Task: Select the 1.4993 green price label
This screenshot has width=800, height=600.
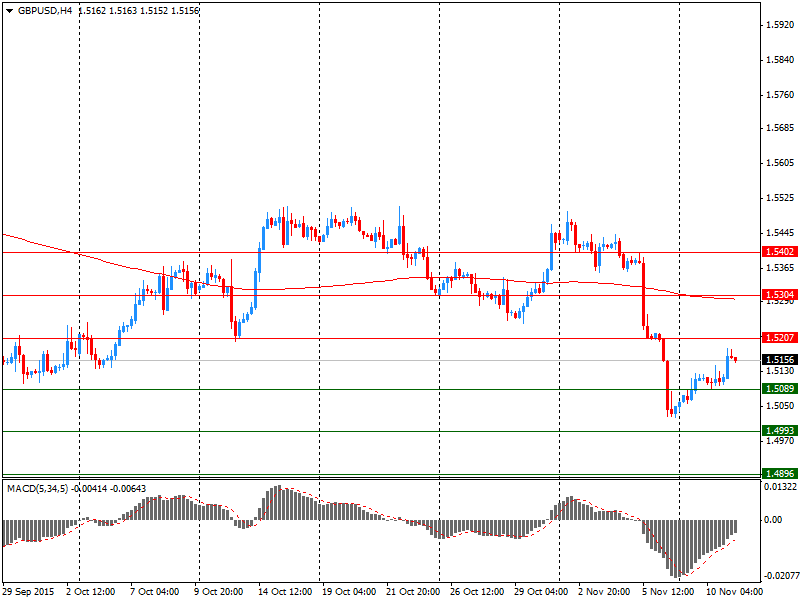Action: [780, 431]
